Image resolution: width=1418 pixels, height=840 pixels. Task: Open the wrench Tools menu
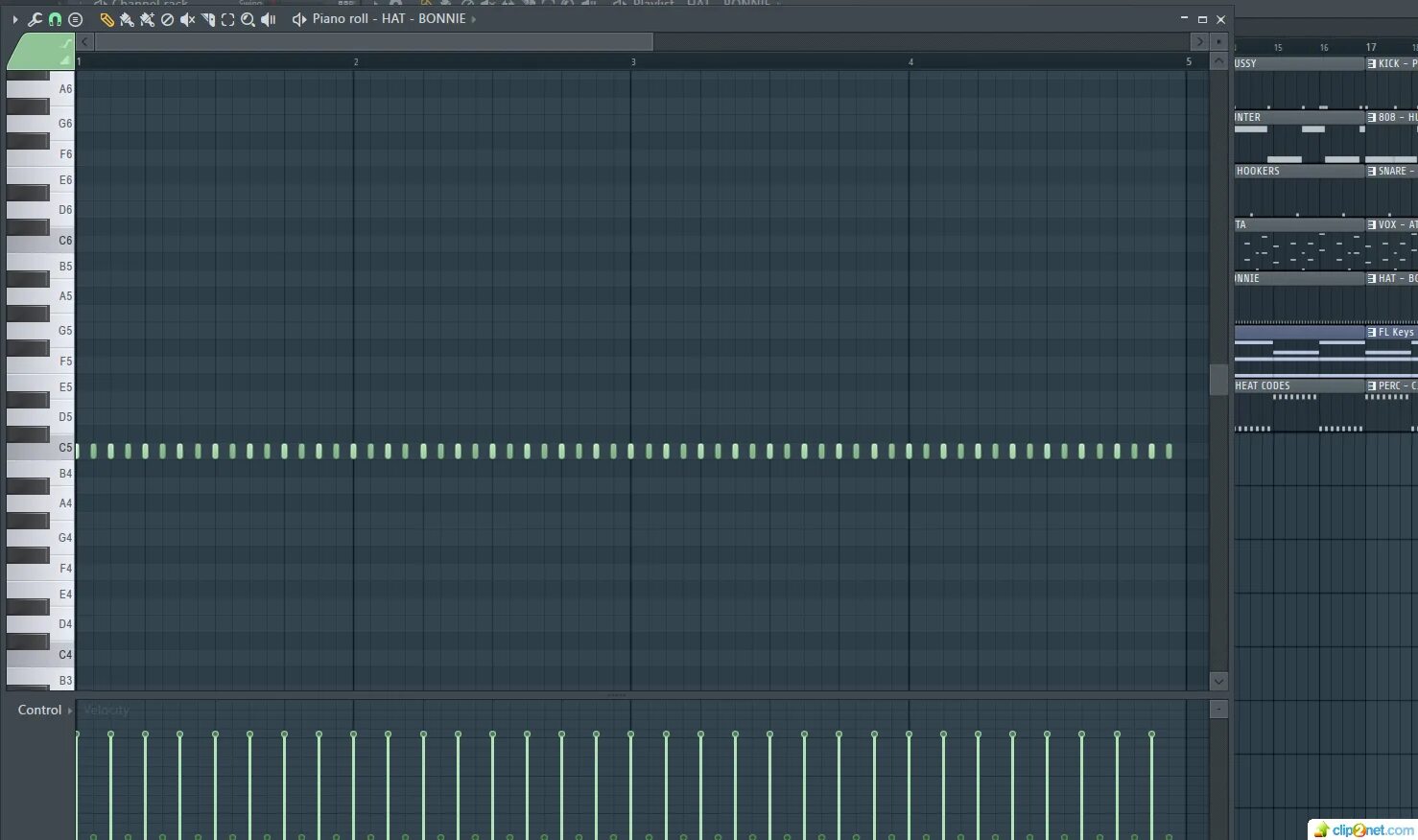[x=35, y=19]
